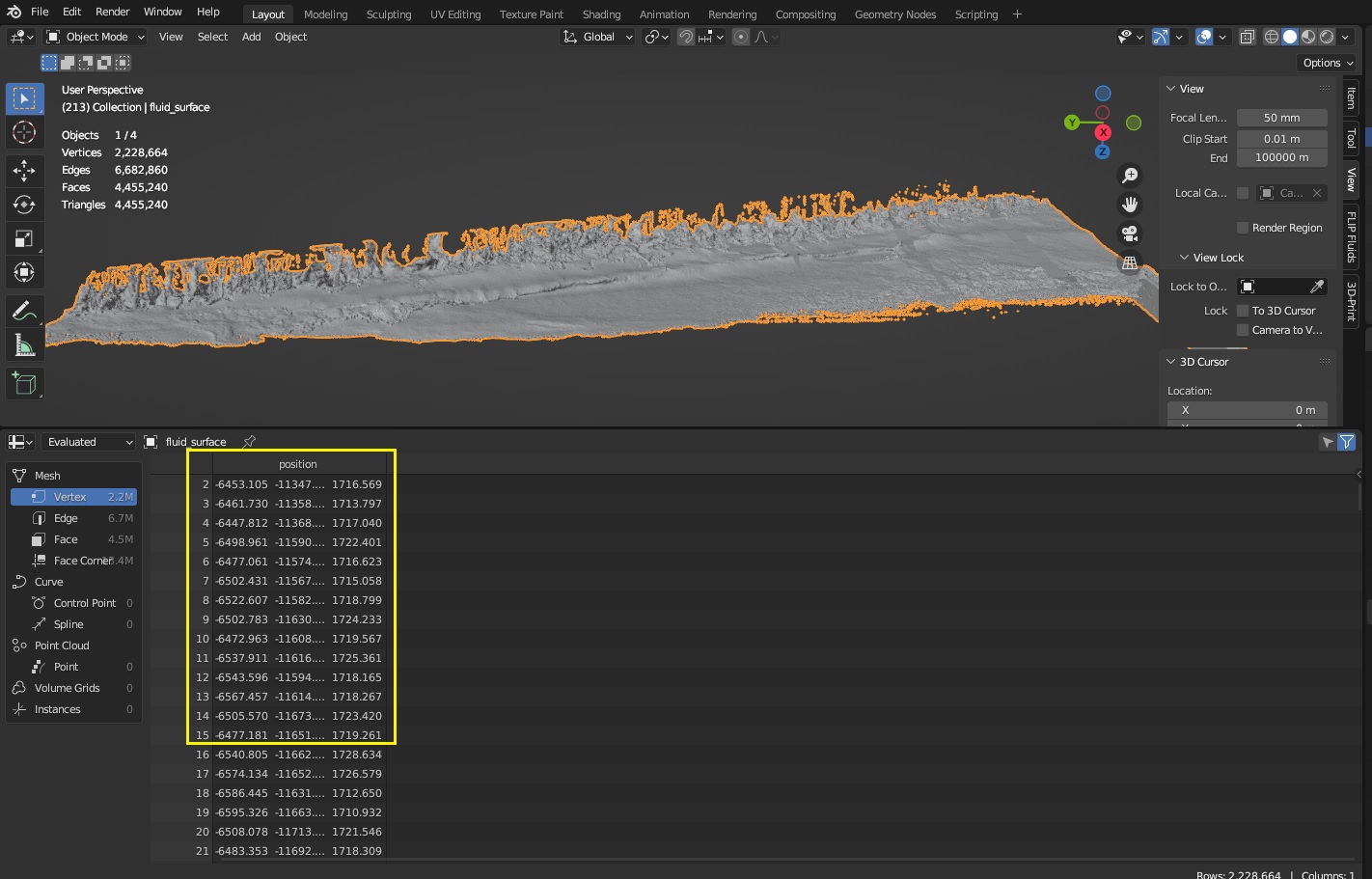Screen dimensions: 1372x879
Task: Open the Object Mode dropdown
Action: coord(96,37)
